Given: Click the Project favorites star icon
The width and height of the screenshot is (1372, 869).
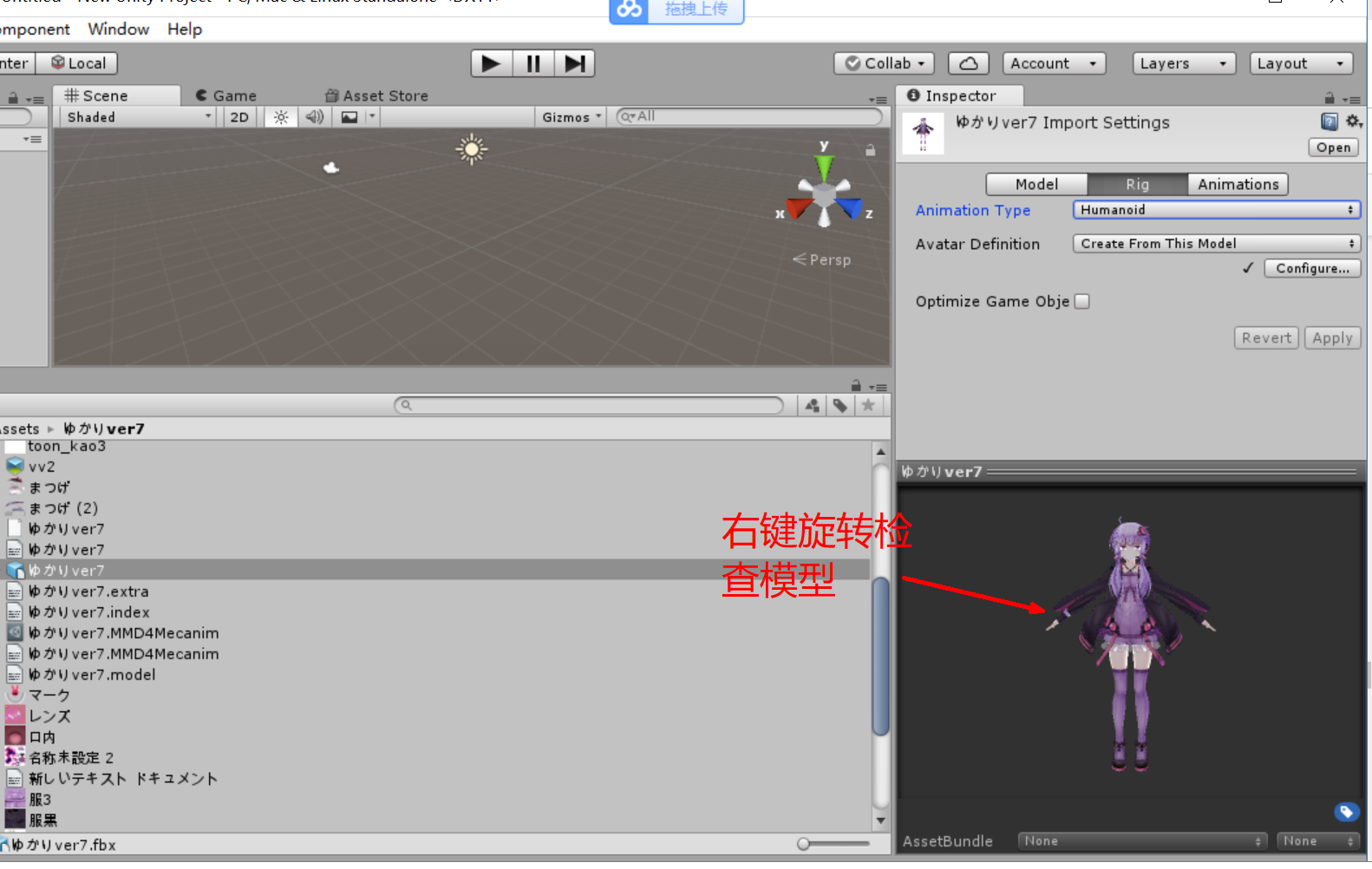Looking at the screenshot, I should click(868, 405).
